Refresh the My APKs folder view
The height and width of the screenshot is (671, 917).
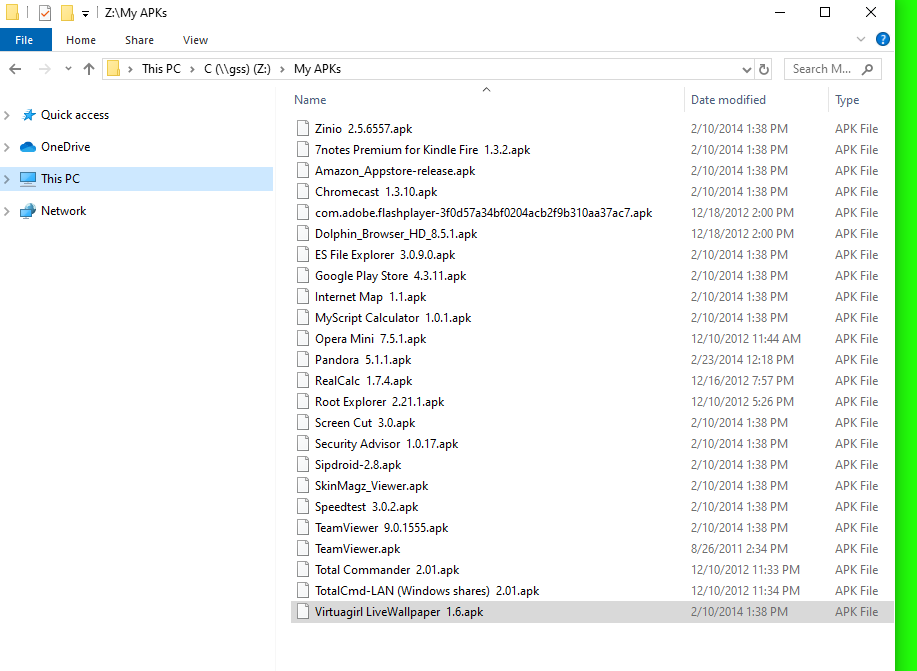[x=765, y=69]
